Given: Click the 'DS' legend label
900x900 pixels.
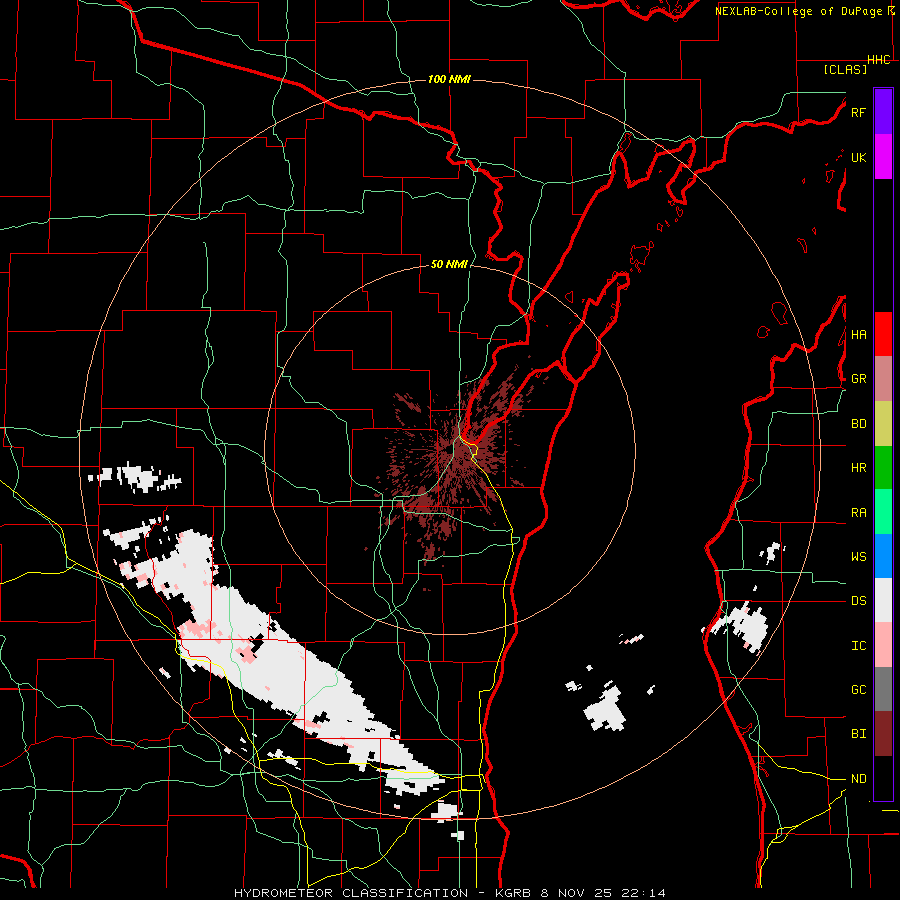Looking at the screenshot, I should [858, 601].
